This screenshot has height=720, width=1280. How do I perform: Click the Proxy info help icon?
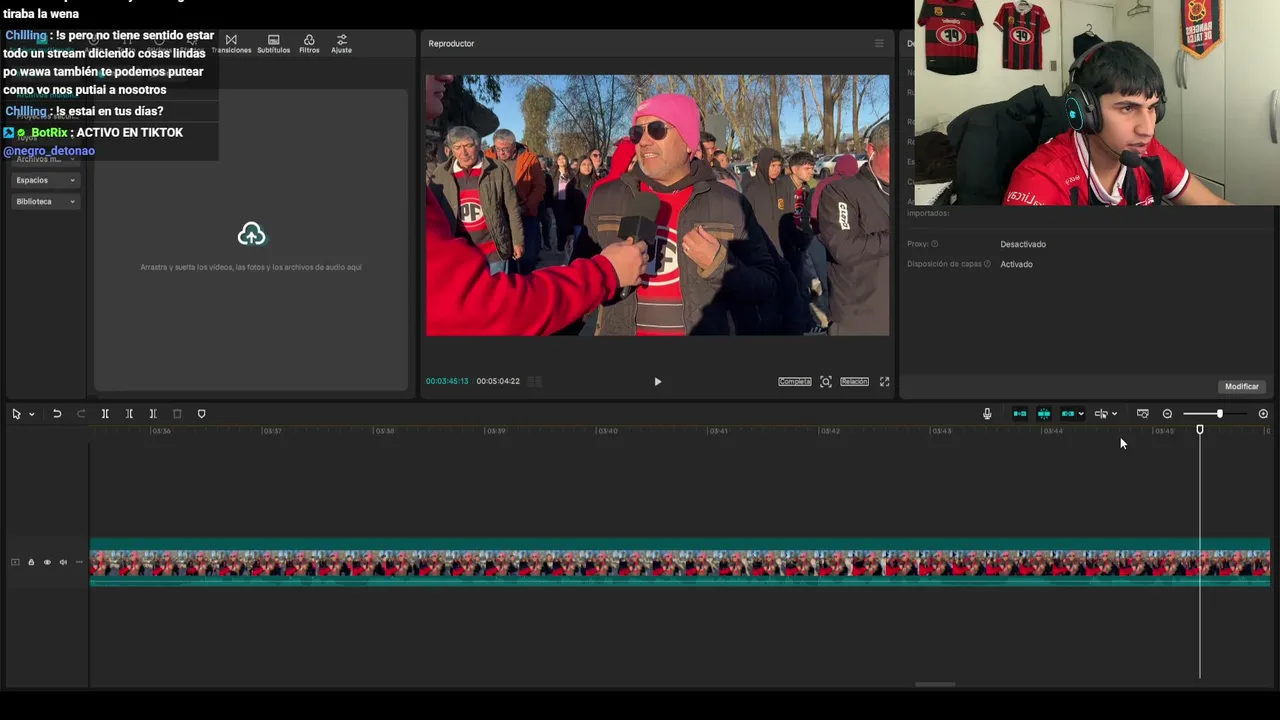pyautogui.click(x=935, y=244)
